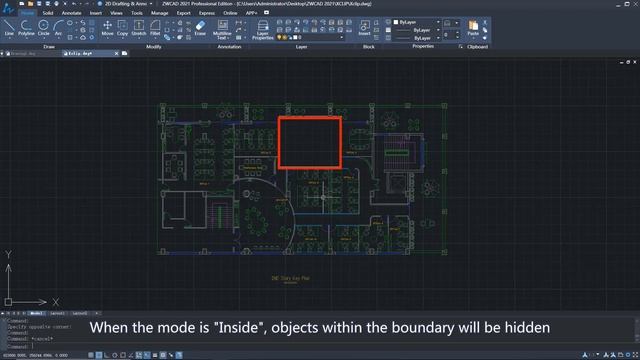
Task: Switch to the Model tab
Action: click(37, 313)
